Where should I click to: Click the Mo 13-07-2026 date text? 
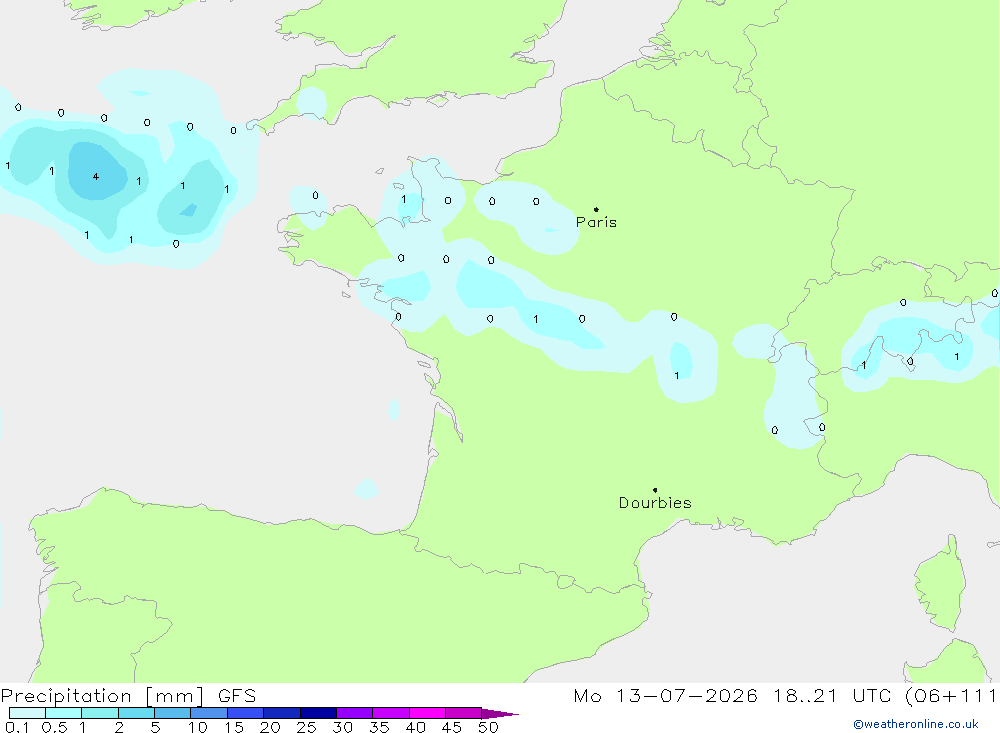[665, 696]
